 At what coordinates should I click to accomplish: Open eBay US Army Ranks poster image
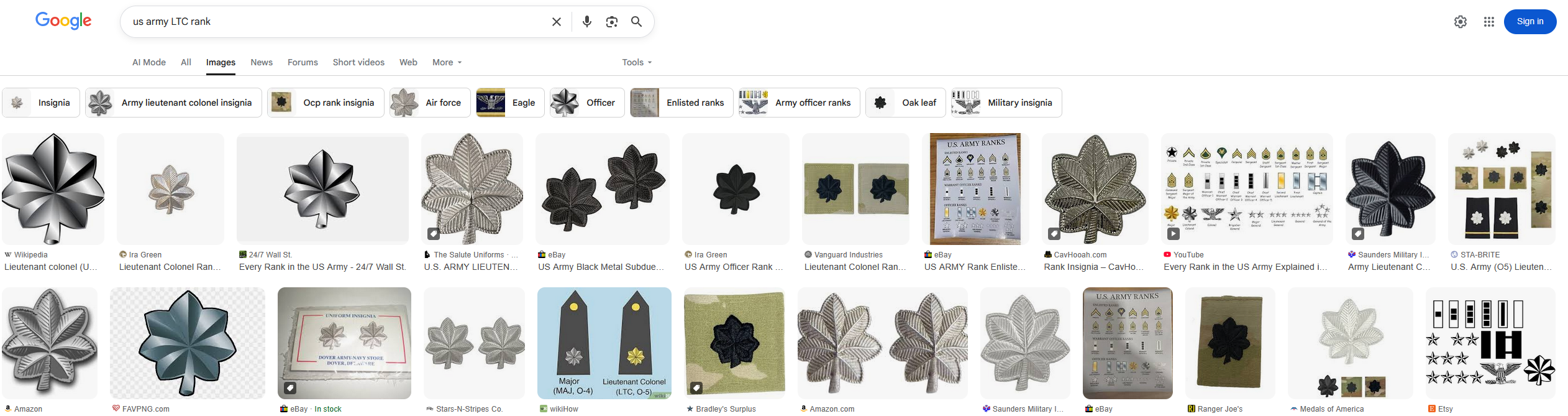tap(975, 188)
